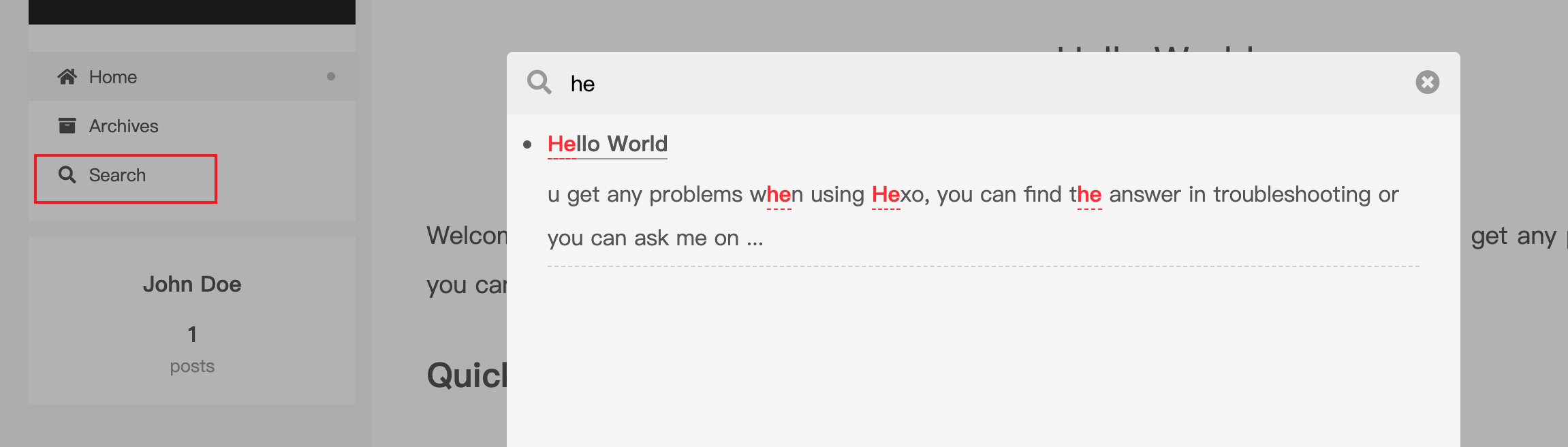Click the "posts" label under the count
This screenshot has height=447, width=1568.
tap(192, 367)
